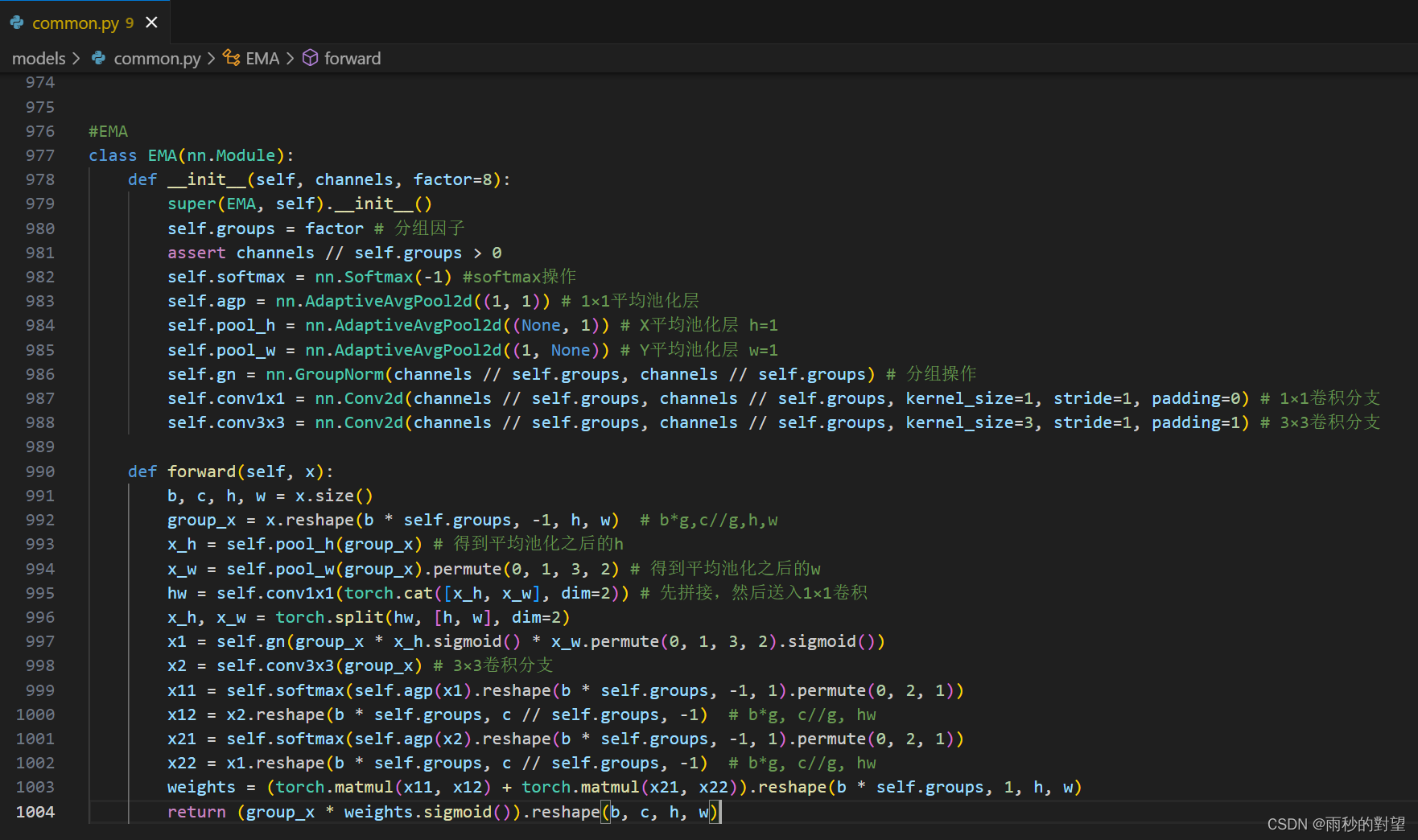1418x840 pixels.
Task: Click 'permute(0, 1, 3, 2)' on line 994
Action: click(526, 569)
